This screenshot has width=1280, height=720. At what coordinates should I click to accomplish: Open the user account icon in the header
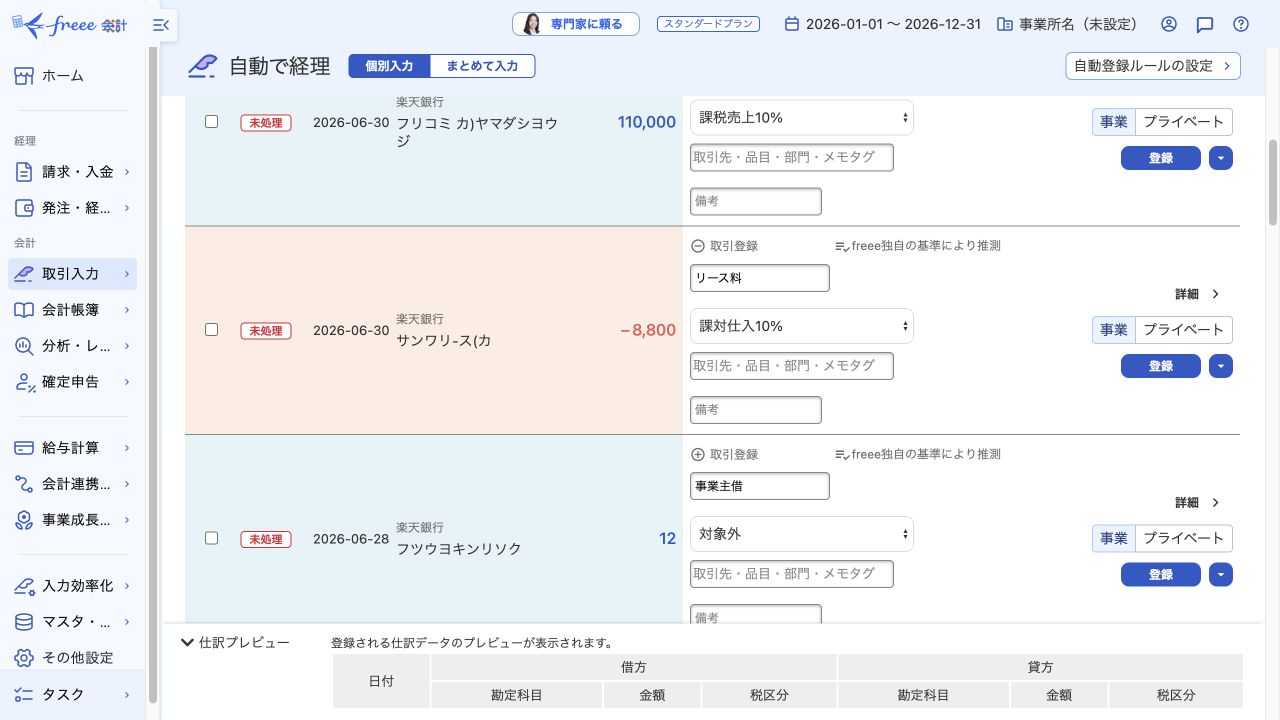[1169, 24]
